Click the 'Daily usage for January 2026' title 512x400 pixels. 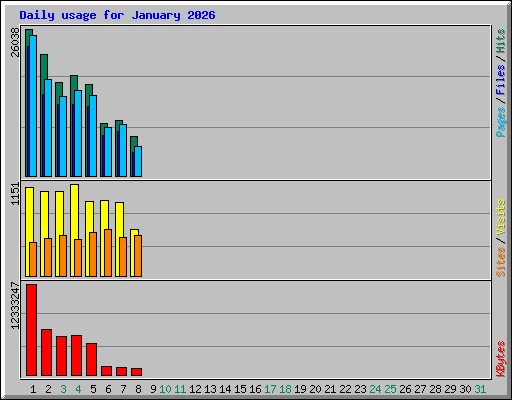click(117, 15)
